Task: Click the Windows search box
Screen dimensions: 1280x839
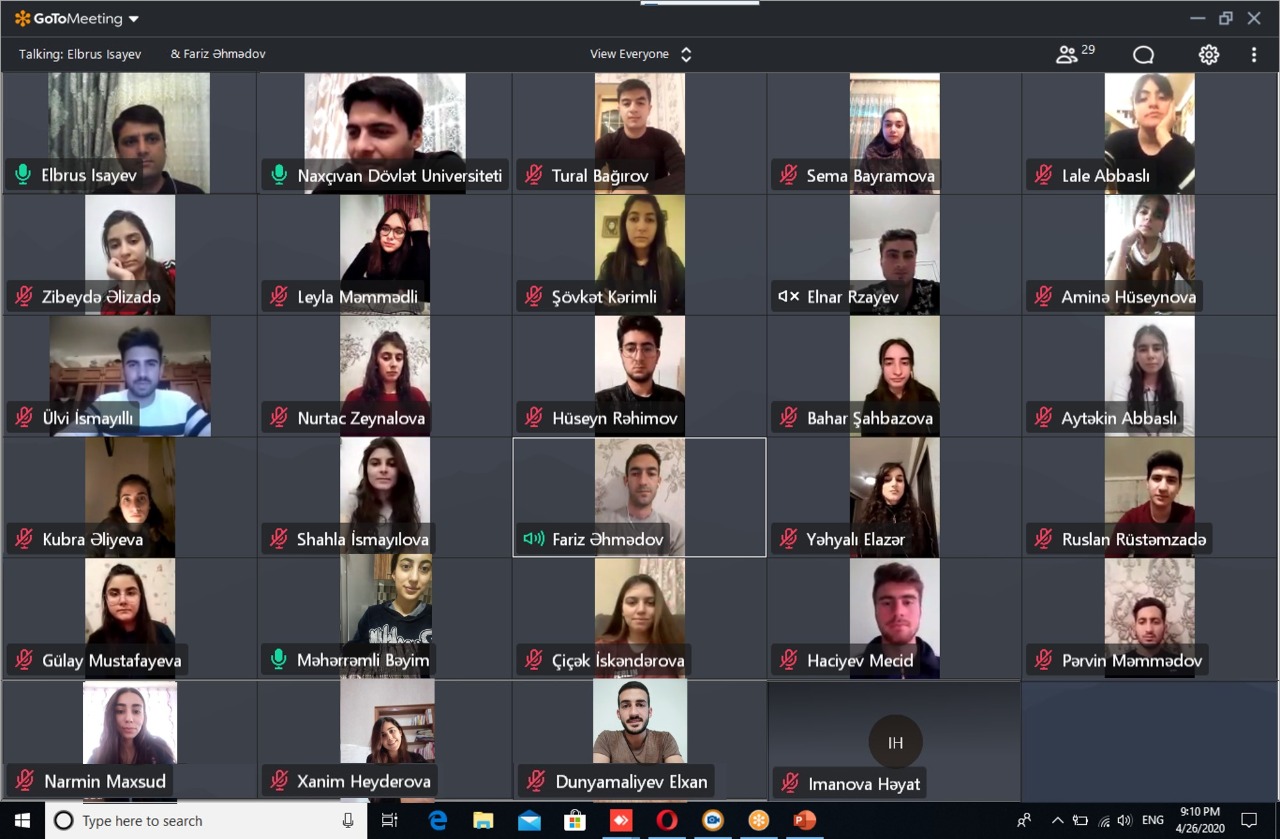Action: 200,821
